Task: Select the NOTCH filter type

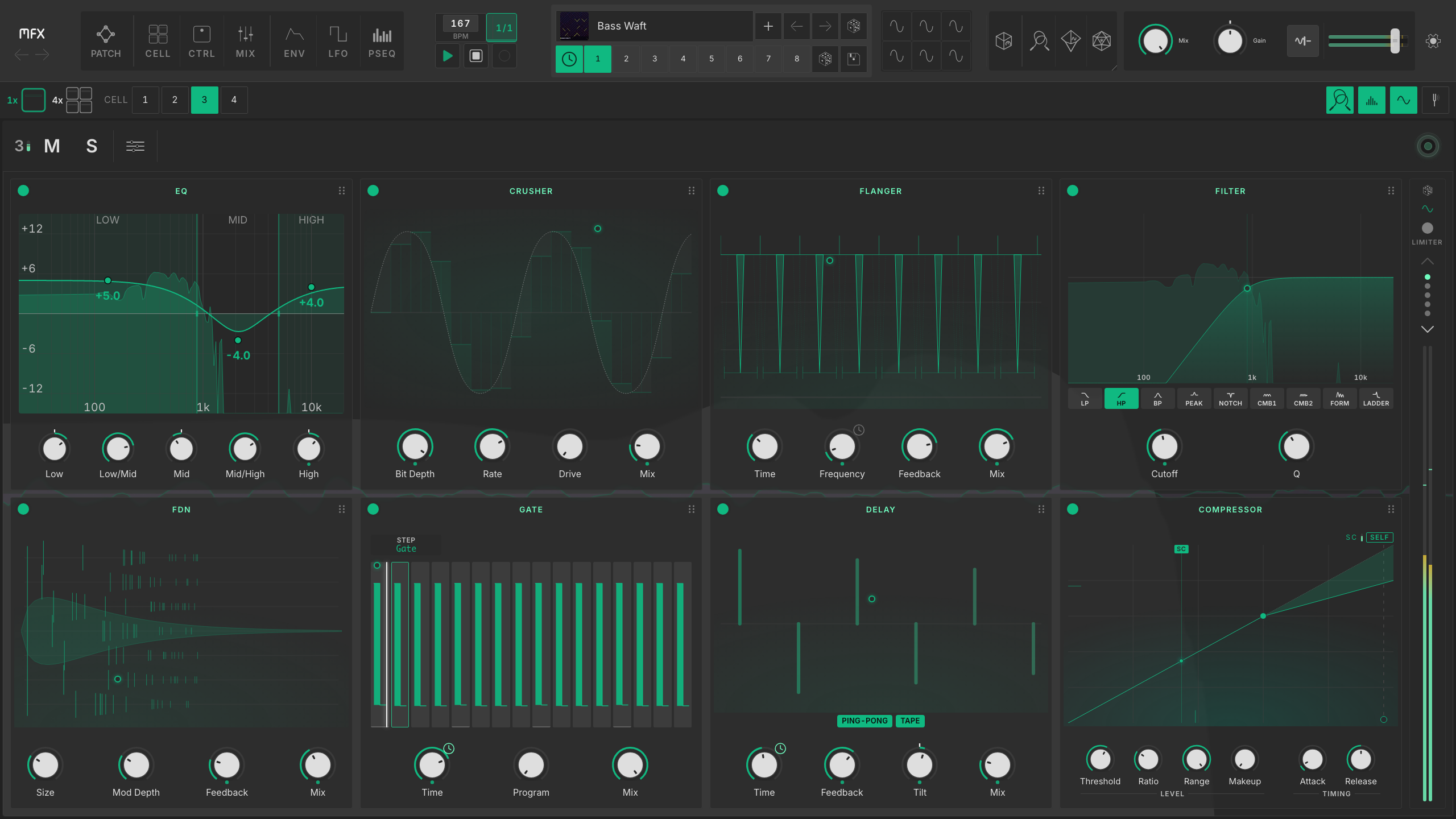Action: tap(1230, 399)
